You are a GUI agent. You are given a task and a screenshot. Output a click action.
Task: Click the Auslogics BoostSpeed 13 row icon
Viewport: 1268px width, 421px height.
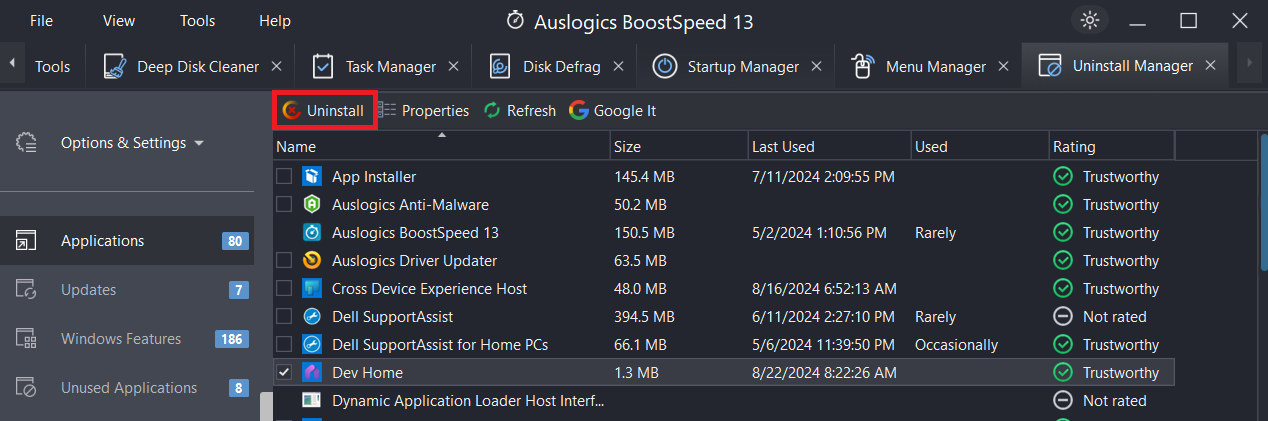312,232
